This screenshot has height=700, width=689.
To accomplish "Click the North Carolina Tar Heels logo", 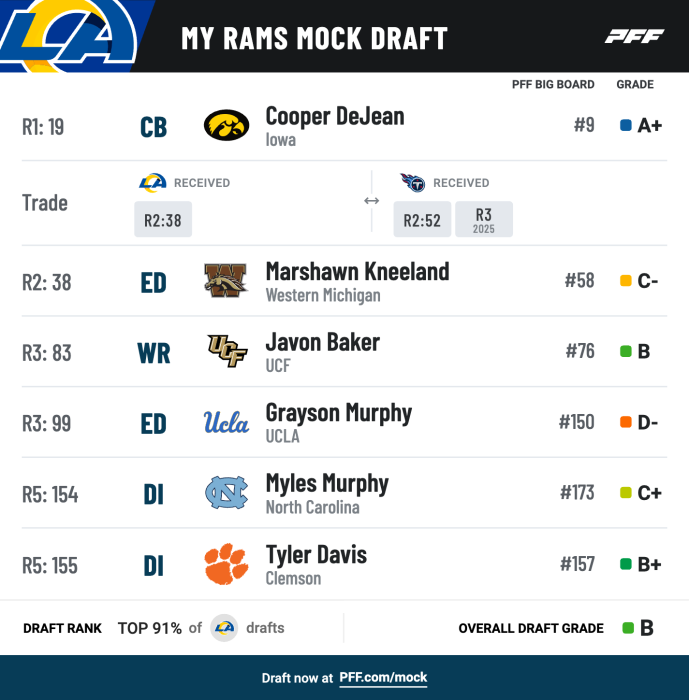I will [226, 493].
